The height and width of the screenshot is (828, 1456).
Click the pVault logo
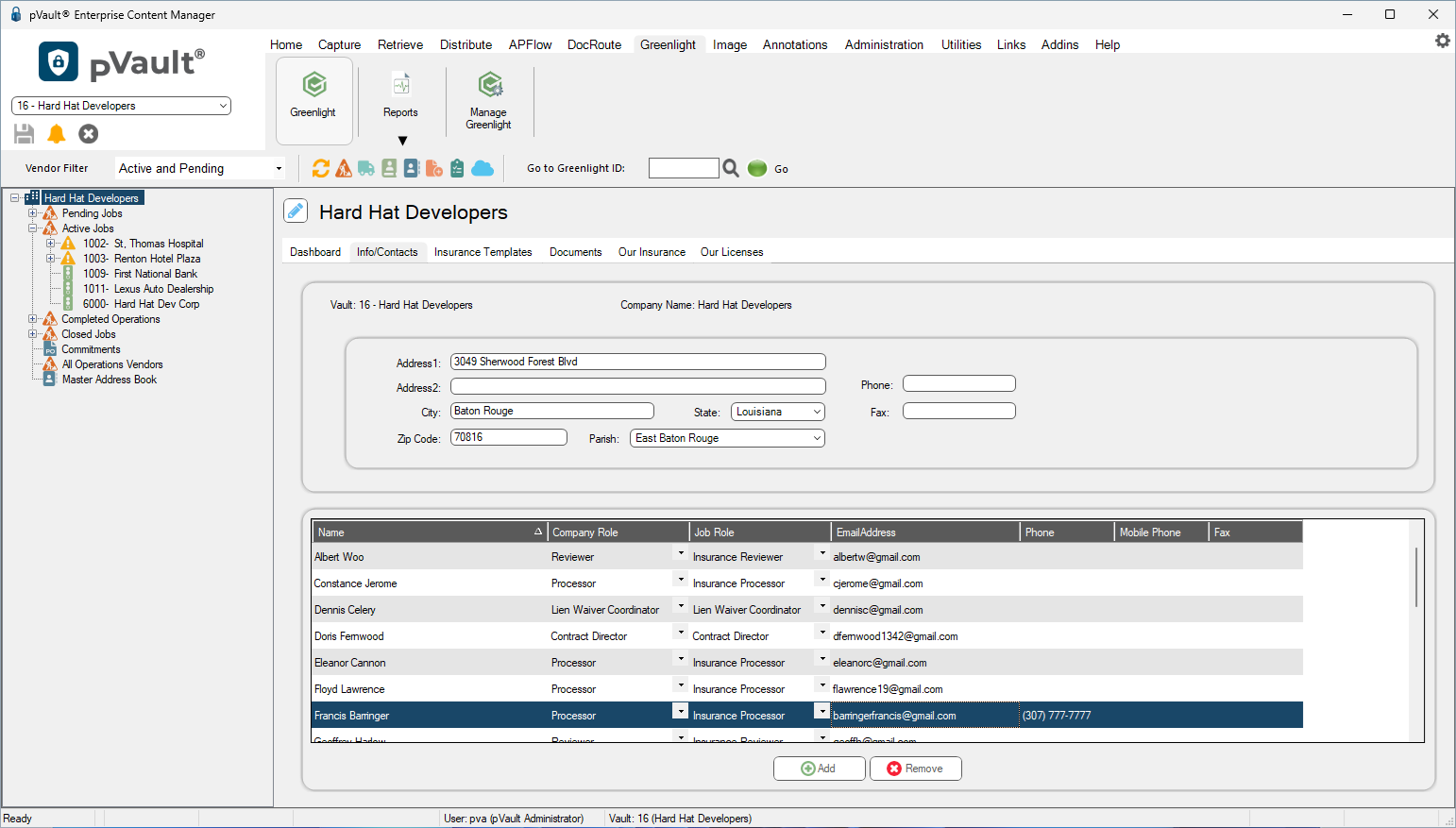122,62
